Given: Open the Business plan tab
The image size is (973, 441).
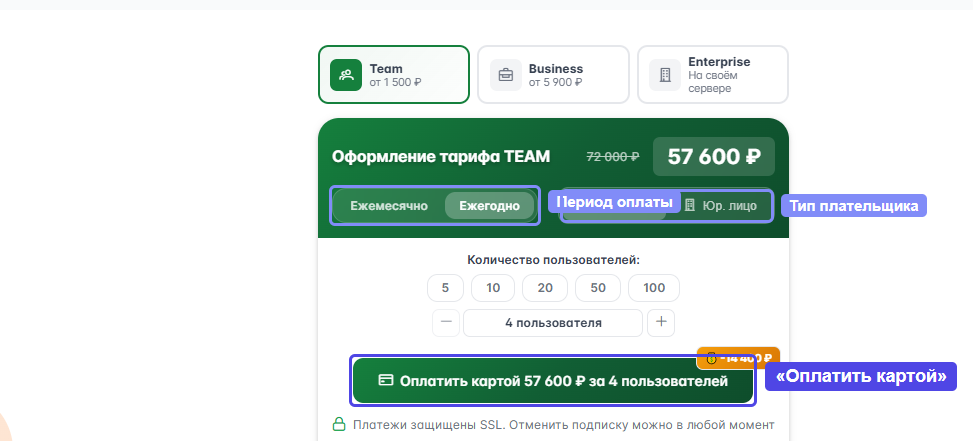Looking at the screenshot, I should [553, 75].
